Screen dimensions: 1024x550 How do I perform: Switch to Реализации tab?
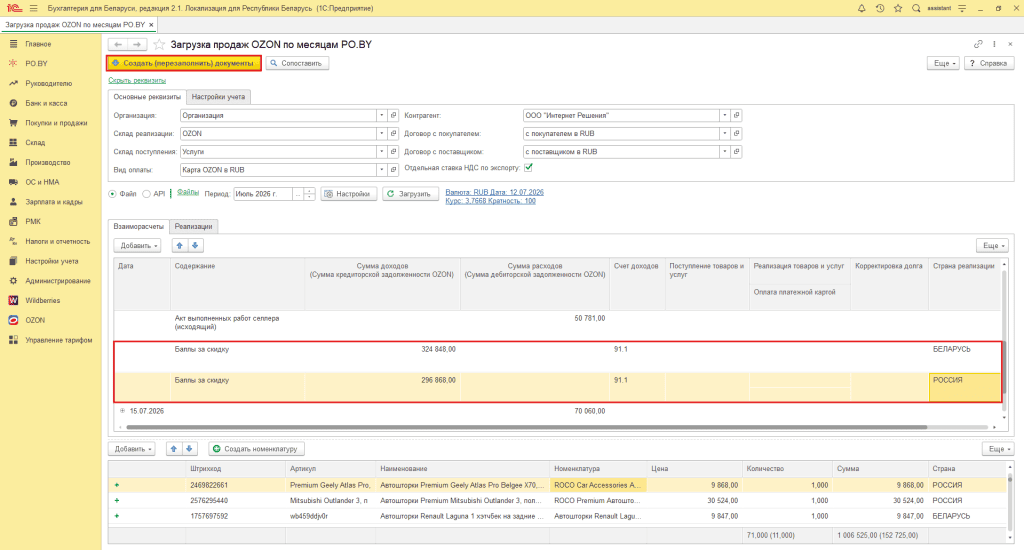pyautogui.click(x=193, y=227)
